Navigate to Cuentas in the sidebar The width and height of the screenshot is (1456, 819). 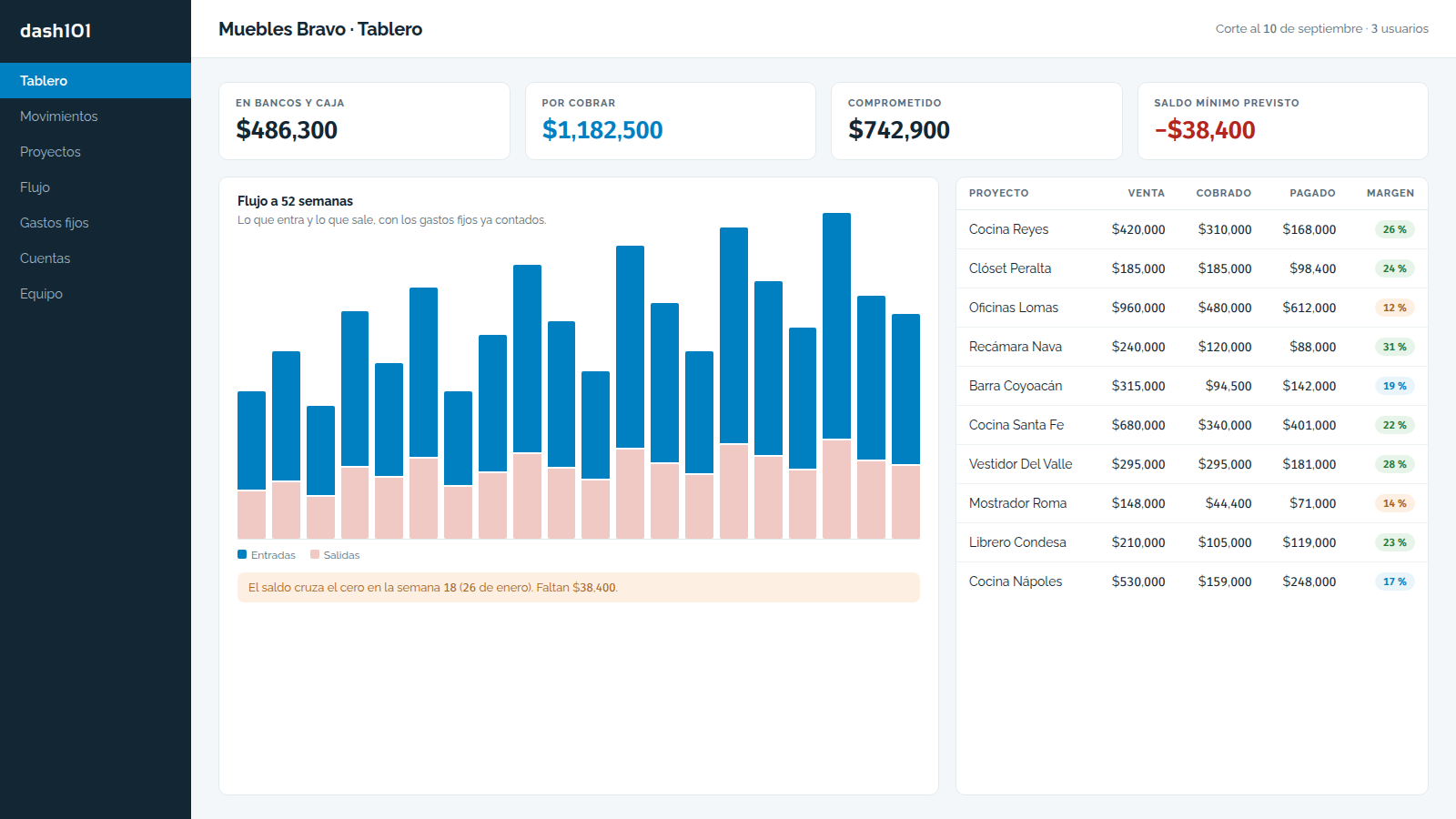[x=96, y=258]
